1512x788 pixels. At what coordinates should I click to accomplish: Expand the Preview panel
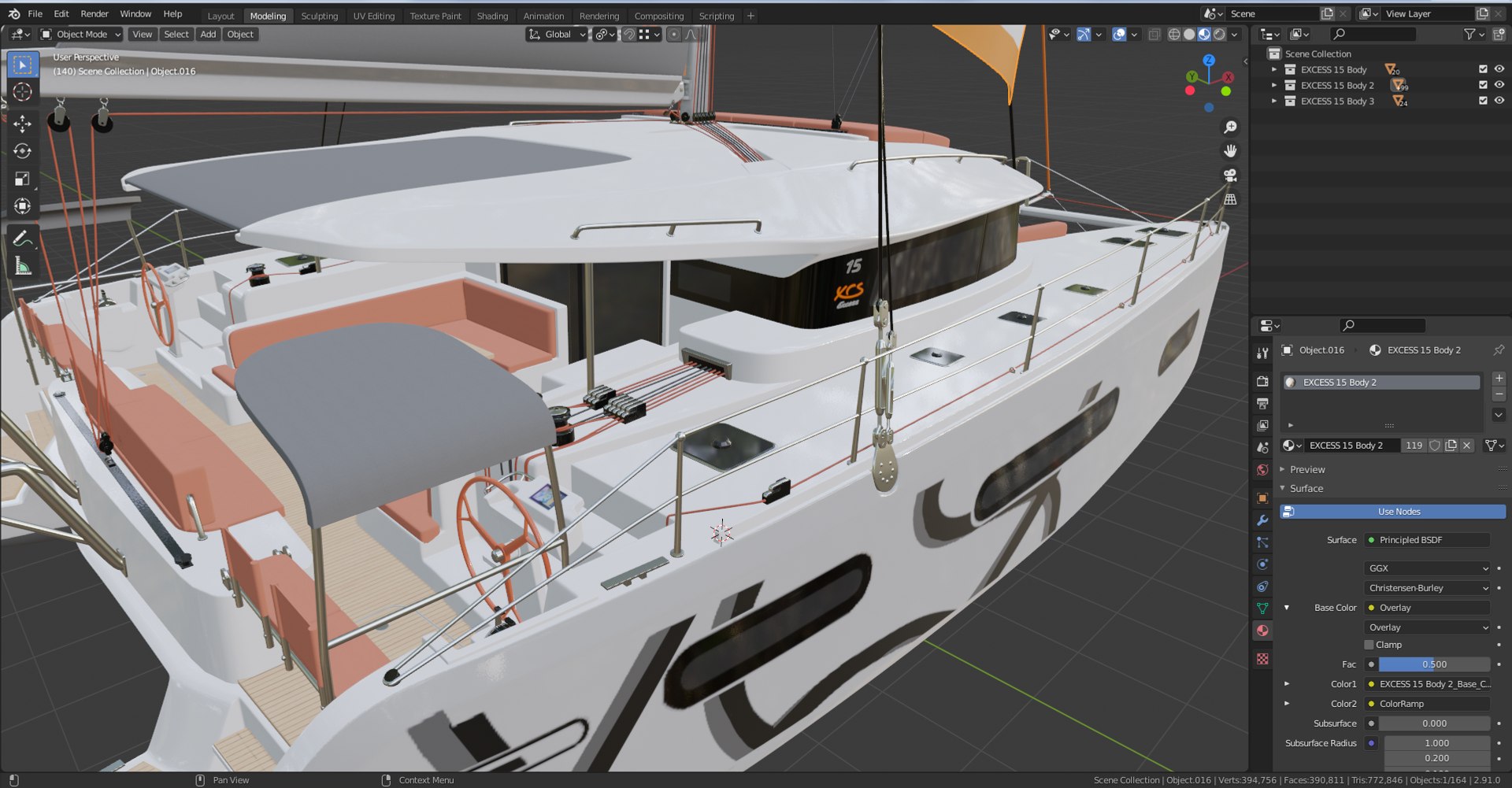click(x=1307, y=469)
